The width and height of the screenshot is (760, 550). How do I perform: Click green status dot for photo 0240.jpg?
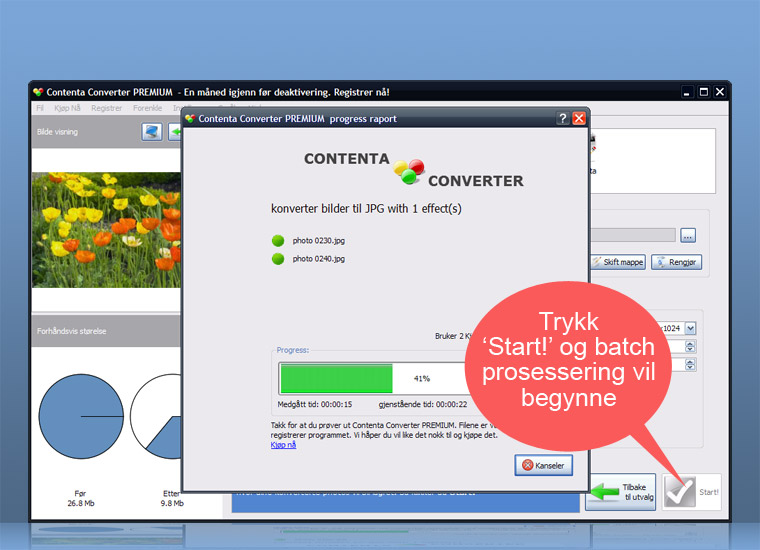(x=278, y=259)
